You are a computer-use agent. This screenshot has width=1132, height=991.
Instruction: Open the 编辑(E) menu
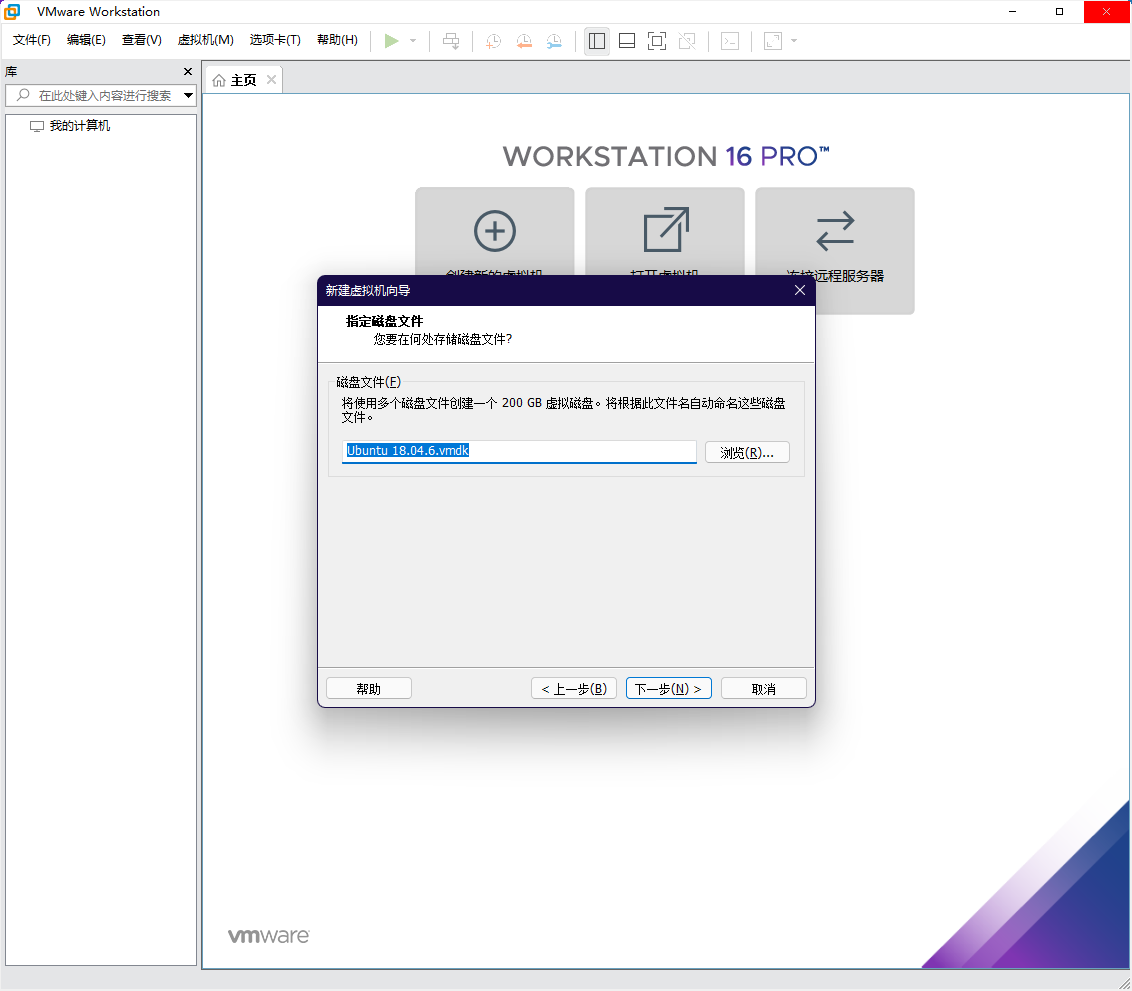[87, 40]
